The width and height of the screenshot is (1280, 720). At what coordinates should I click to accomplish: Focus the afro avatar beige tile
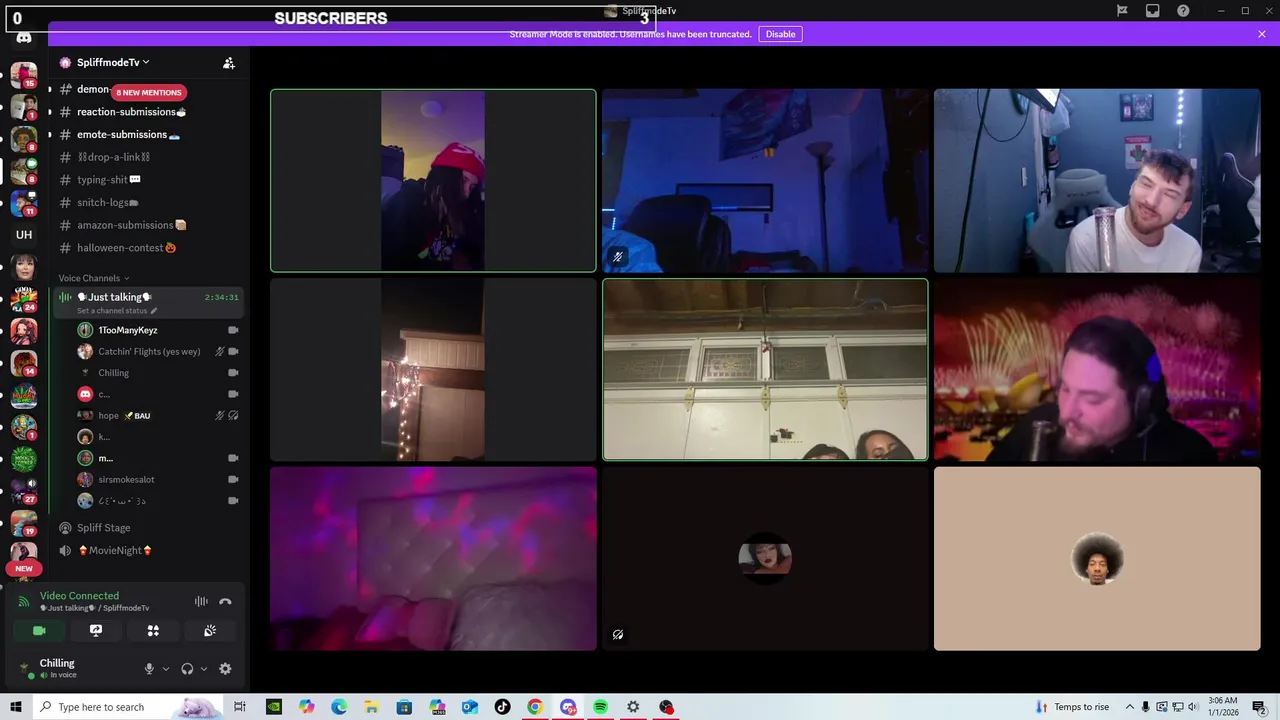1097,559
